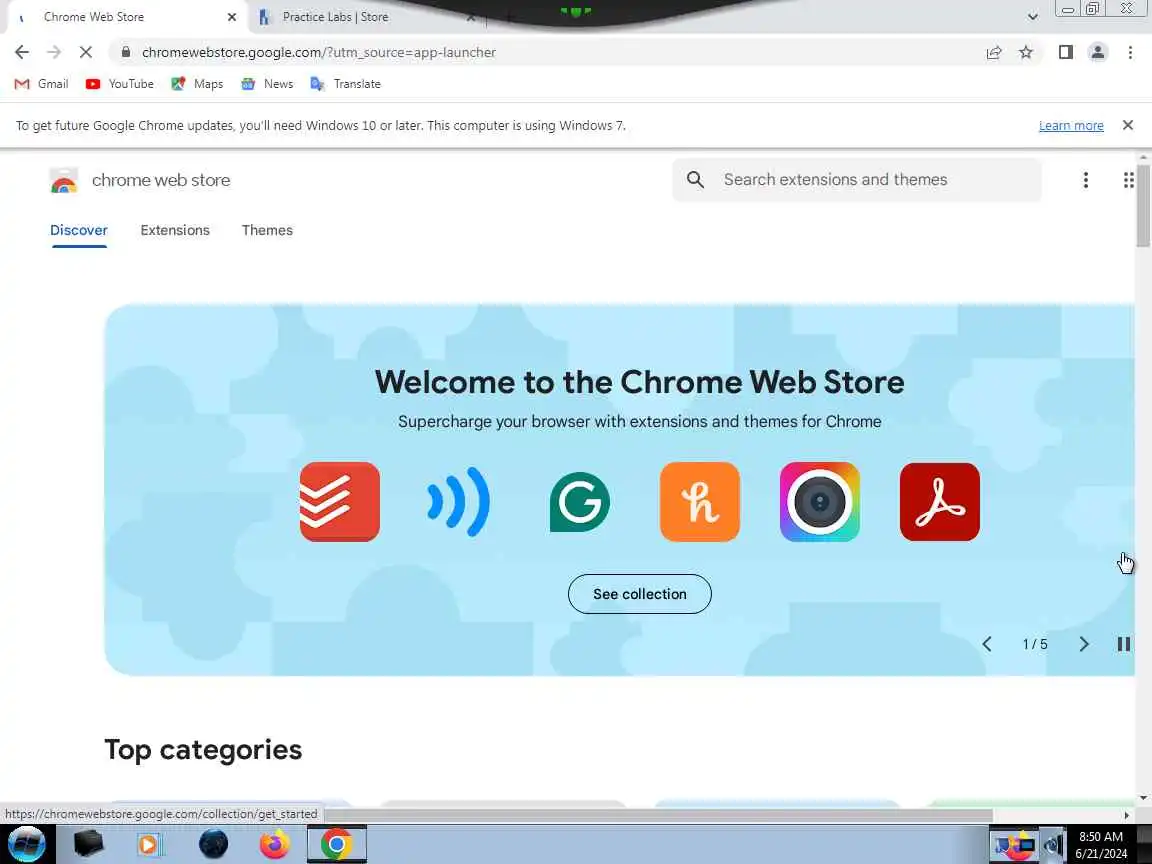Viewport: 1152px width, 864px height.
Task: Switch to the Themes tab
Action: (x=267, y=230)
